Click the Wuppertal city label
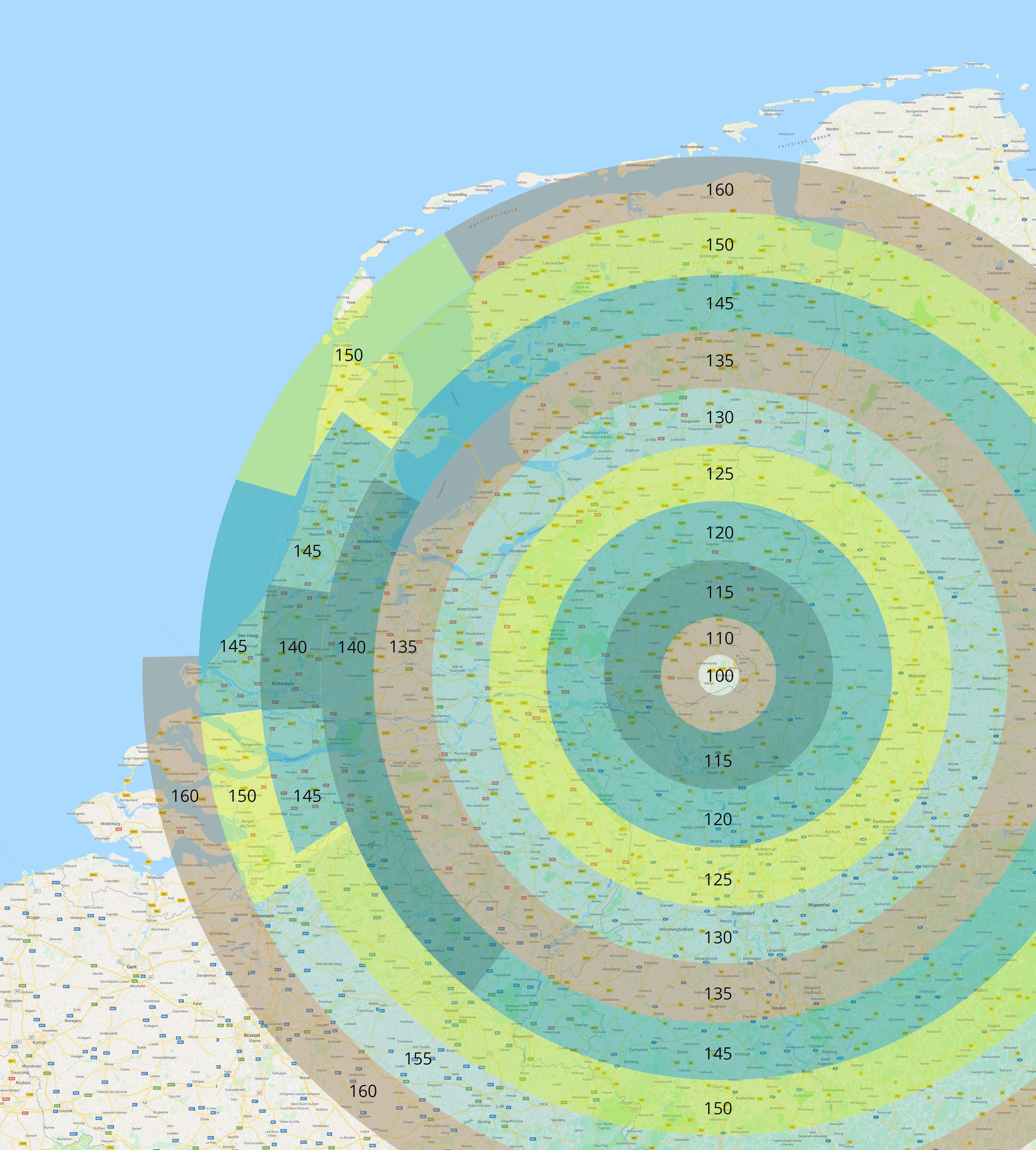The height and width of the screenshot is (1150, 1036). point(819,905)
